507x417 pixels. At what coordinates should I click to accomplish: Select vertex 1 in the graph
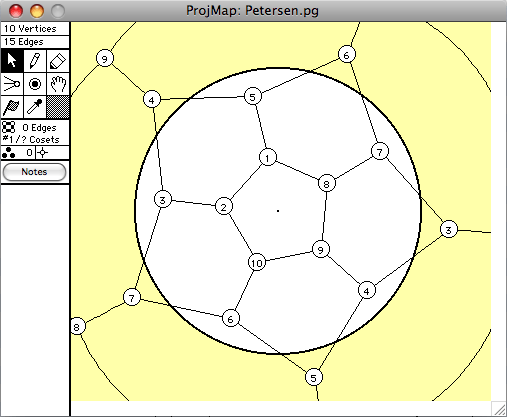(268, 157)
